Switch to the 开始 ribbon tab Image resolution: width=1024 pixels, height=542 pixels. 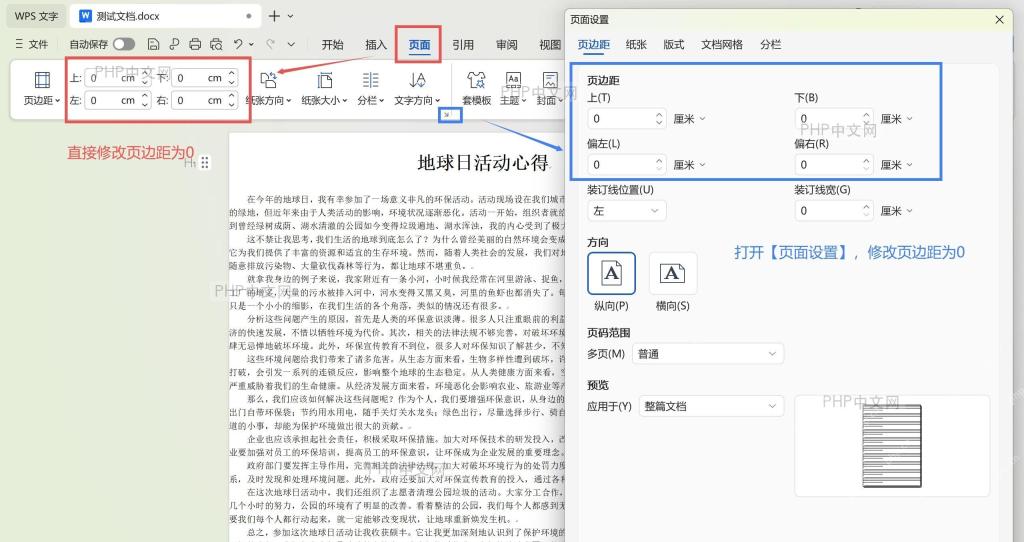332,44
